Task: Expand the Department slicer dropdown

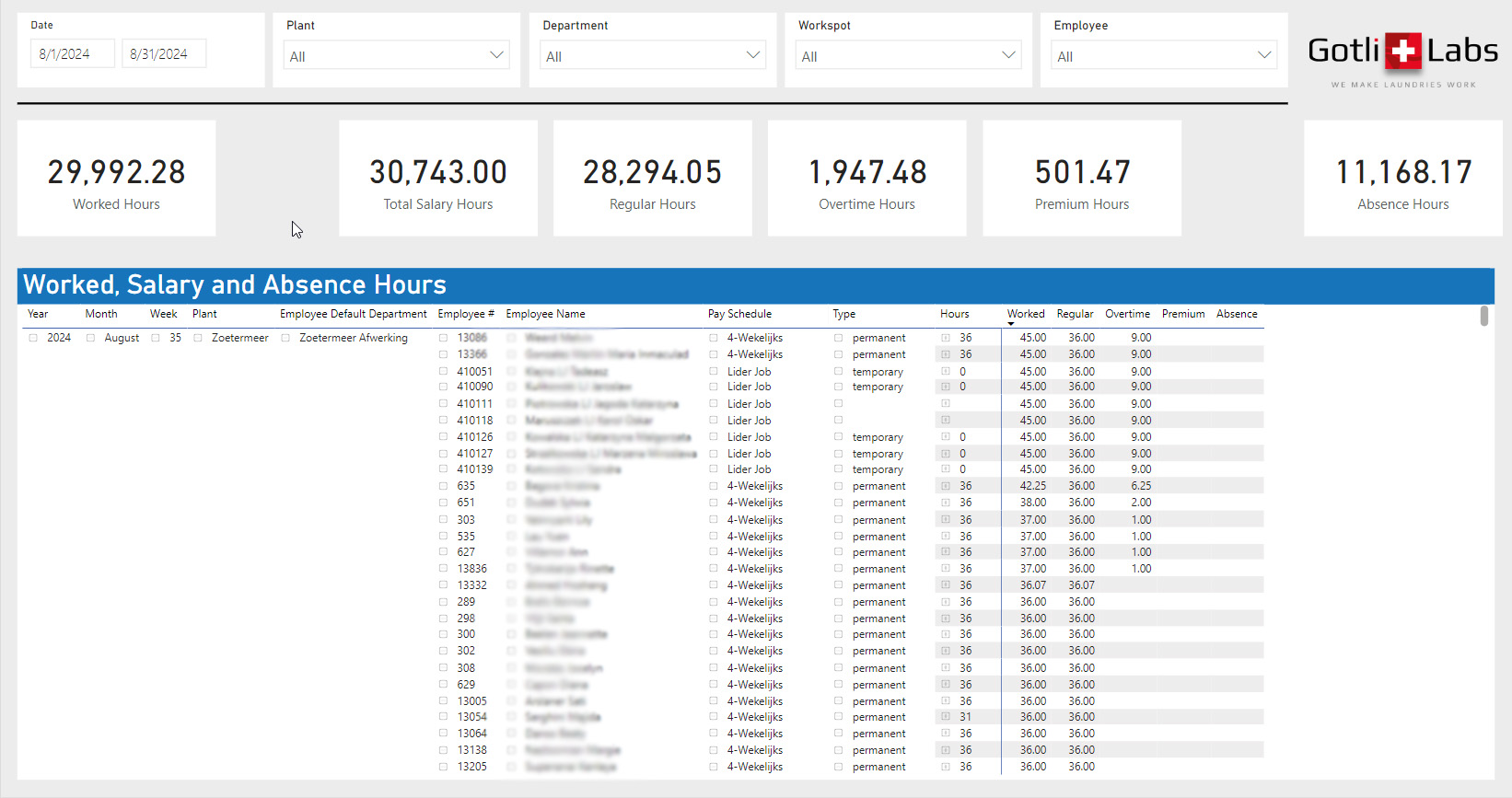Action: tap(652, 55)
